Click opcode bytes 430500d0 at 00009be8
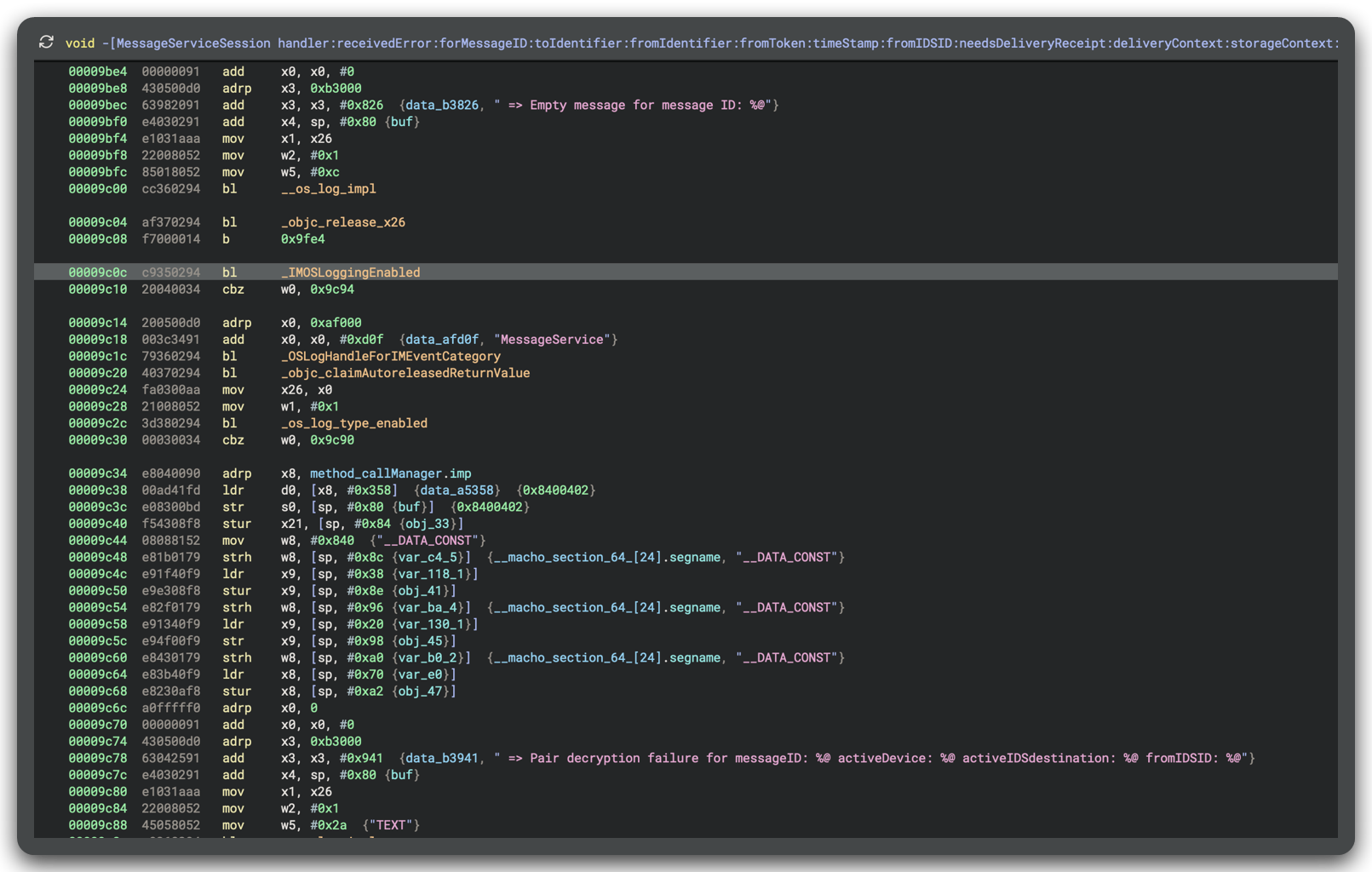The height and width of the screenshot is (872, 1372). [171, 89]
